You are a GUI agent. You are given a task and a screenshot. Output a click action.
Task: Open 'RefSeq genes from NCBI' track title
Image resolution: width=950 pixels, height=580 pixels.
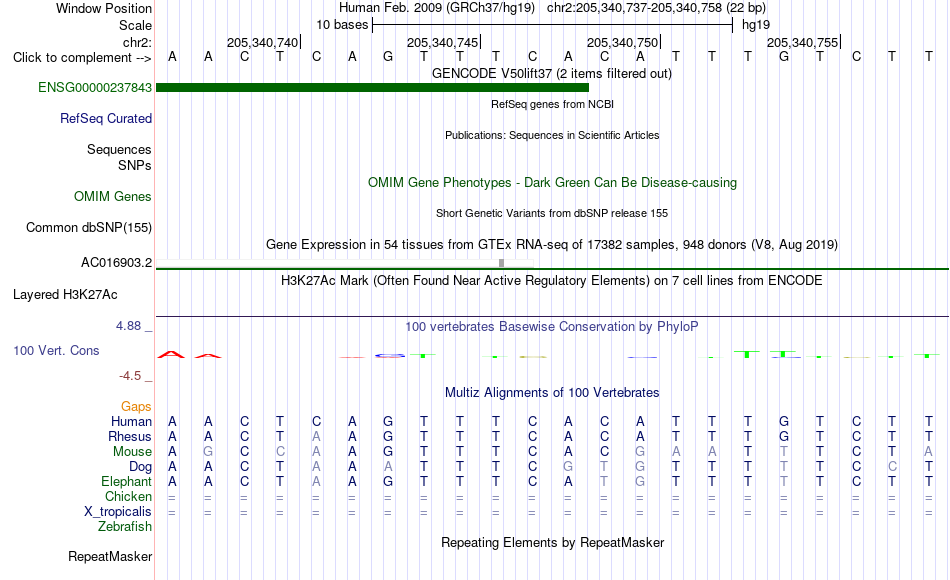[x=552, y=104]
